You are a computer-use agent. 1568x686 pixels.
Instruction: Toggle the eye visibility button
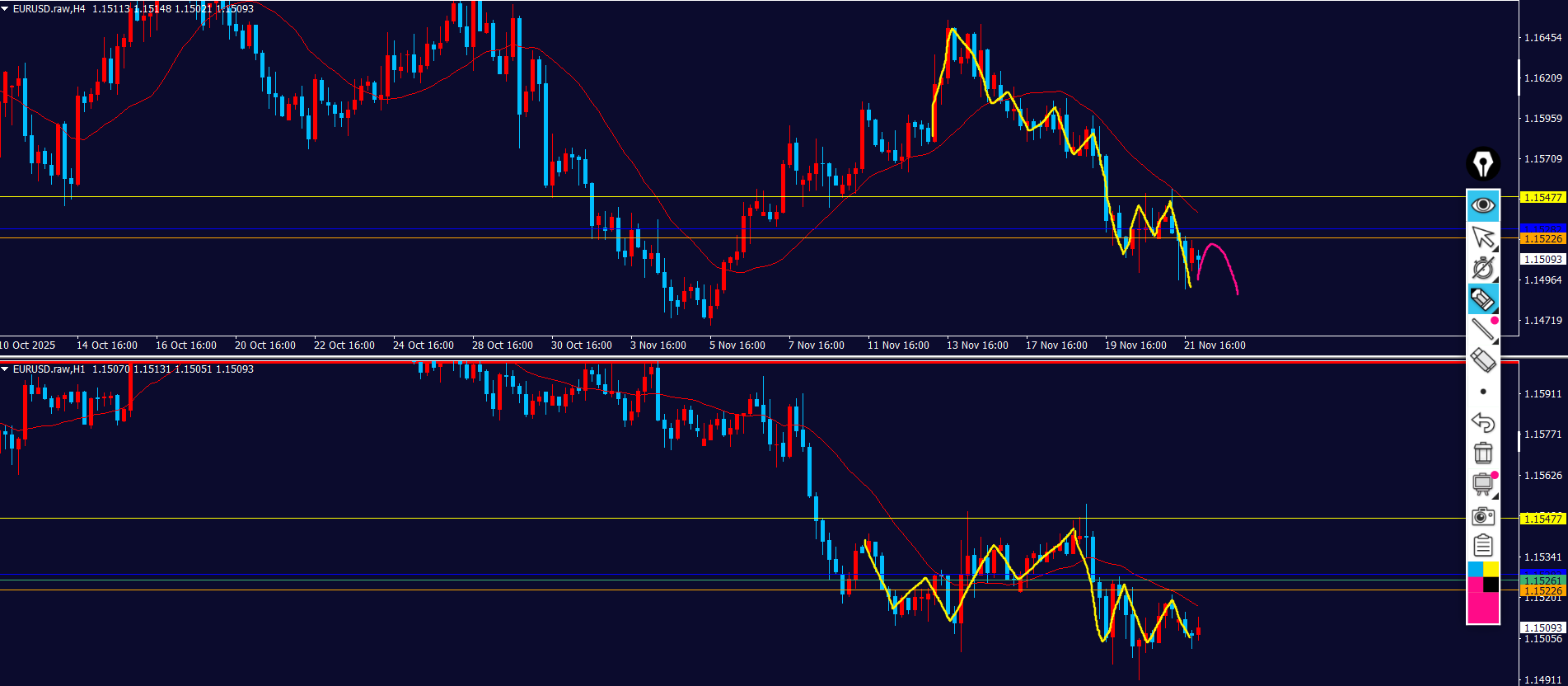1482,205
